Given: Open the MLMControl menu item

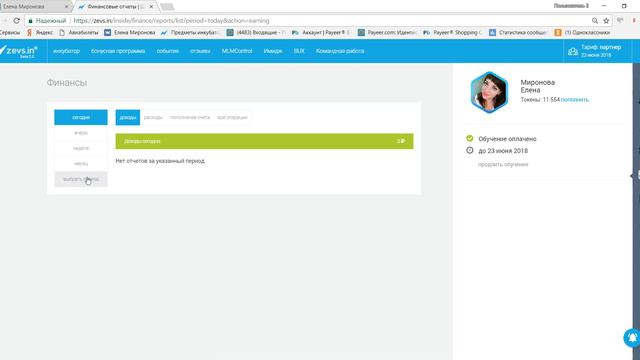Looking at the screenshot, I should [237, 51].
